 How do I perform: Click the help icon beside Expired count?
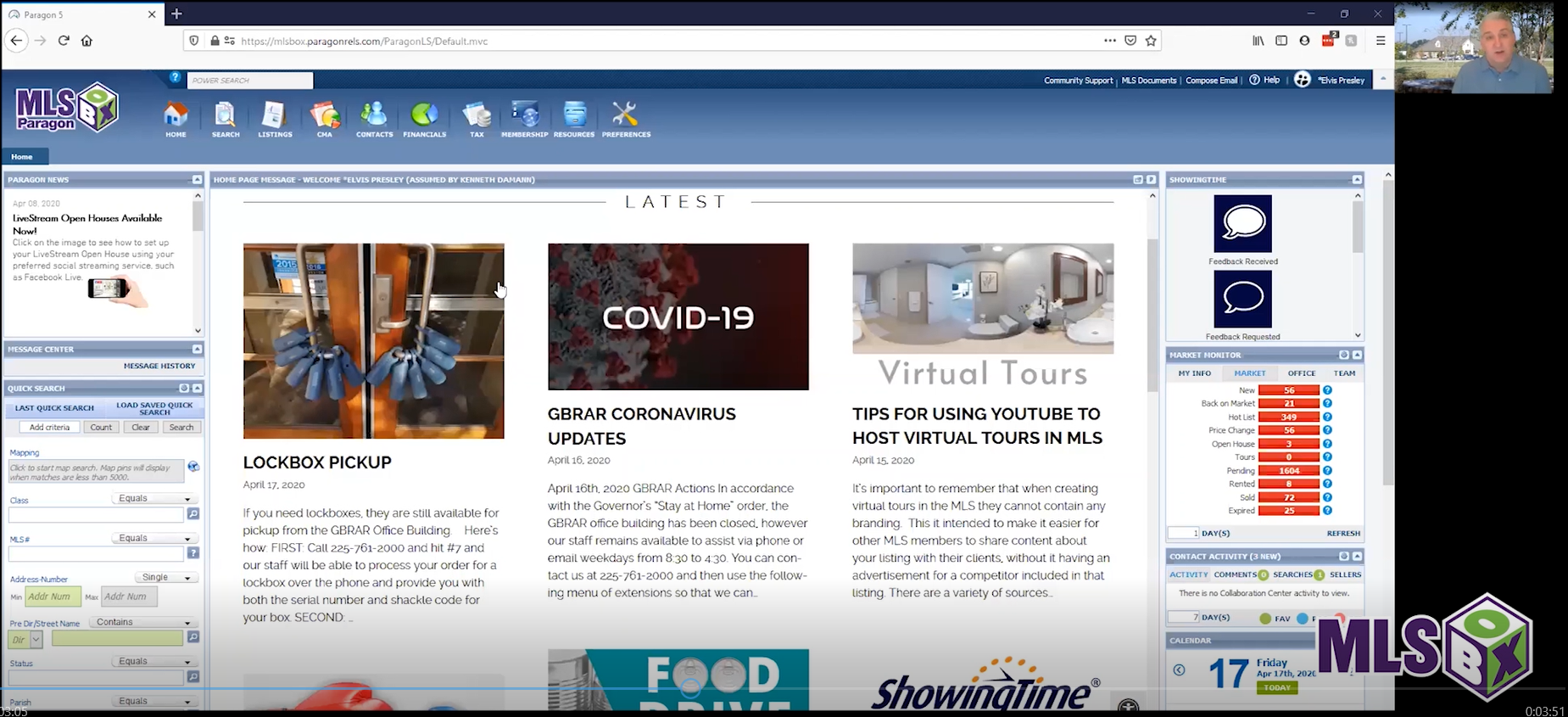(x=1327, y=510)
